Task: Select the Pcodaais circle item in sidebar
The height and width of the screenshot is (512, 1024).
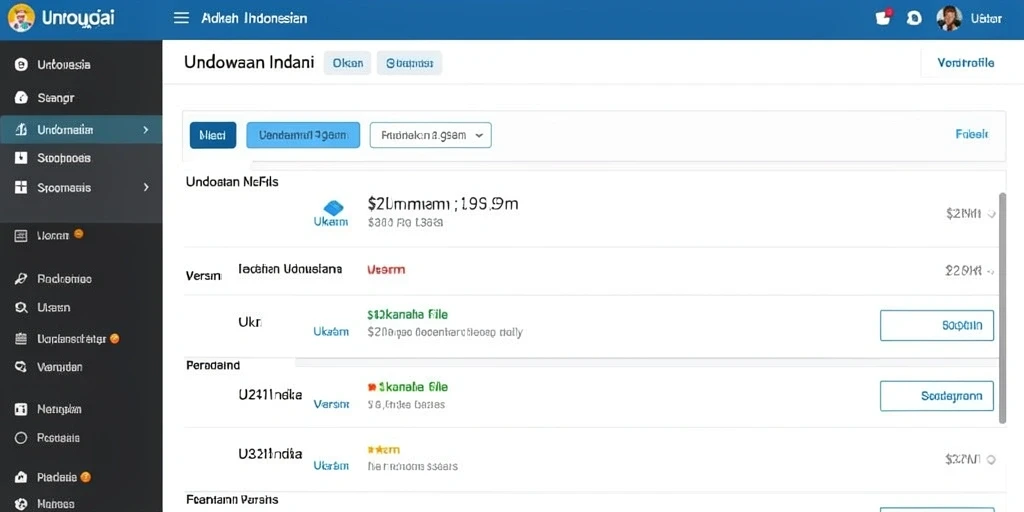Action: point(21,438)
